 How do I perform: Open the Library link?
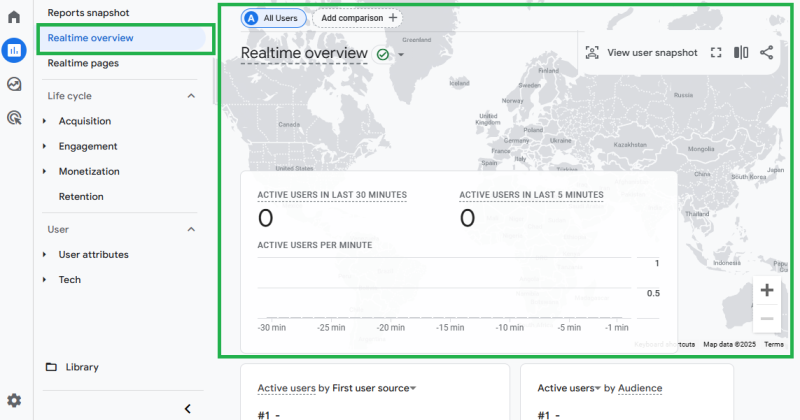tap(82, 367)
